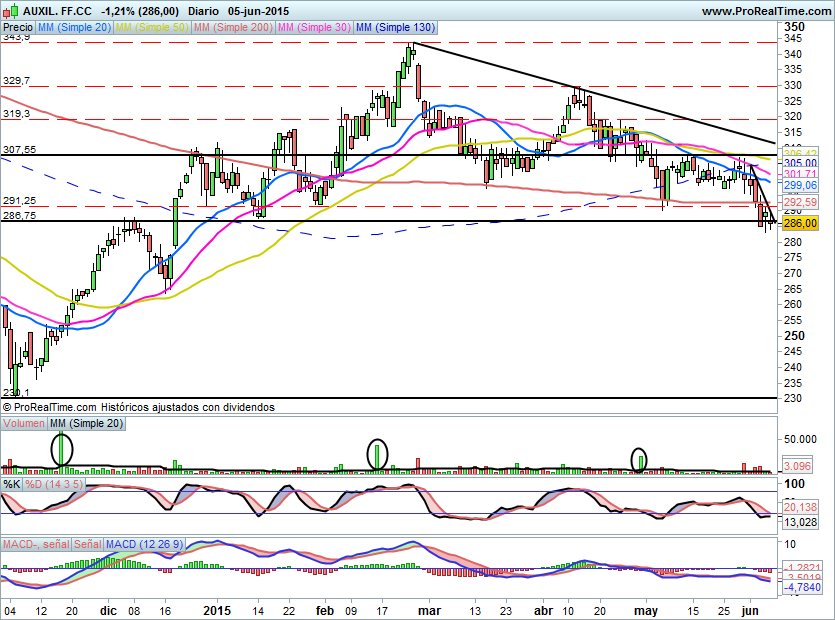Click the circled volume bar in November

(x=62, y=450)
